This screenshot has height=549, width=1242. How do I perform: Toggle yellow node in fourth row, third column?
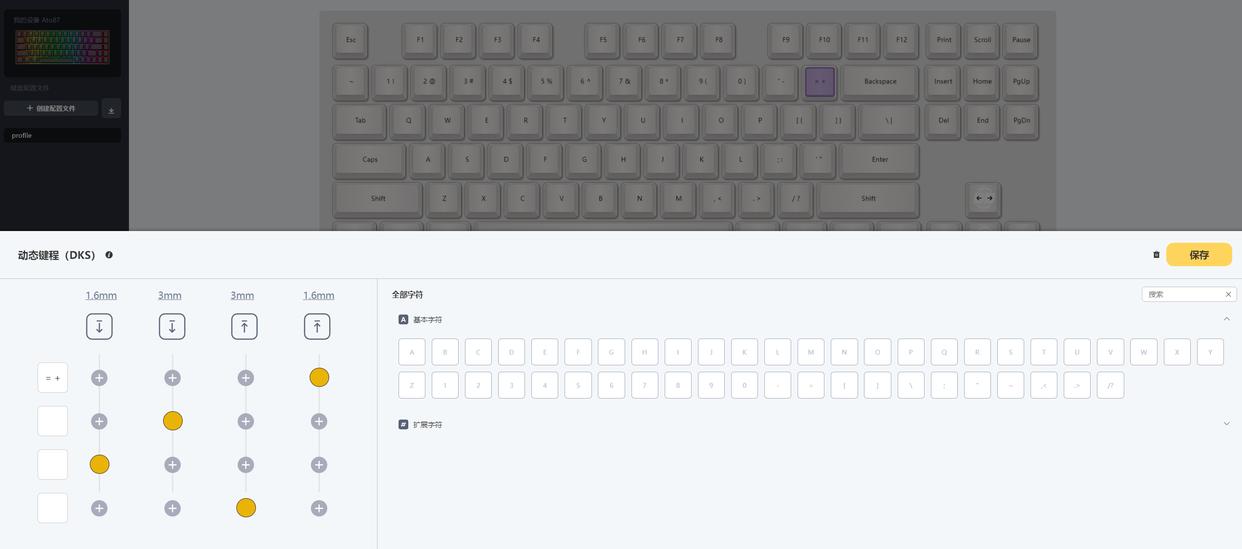click(x=246, y=508)
